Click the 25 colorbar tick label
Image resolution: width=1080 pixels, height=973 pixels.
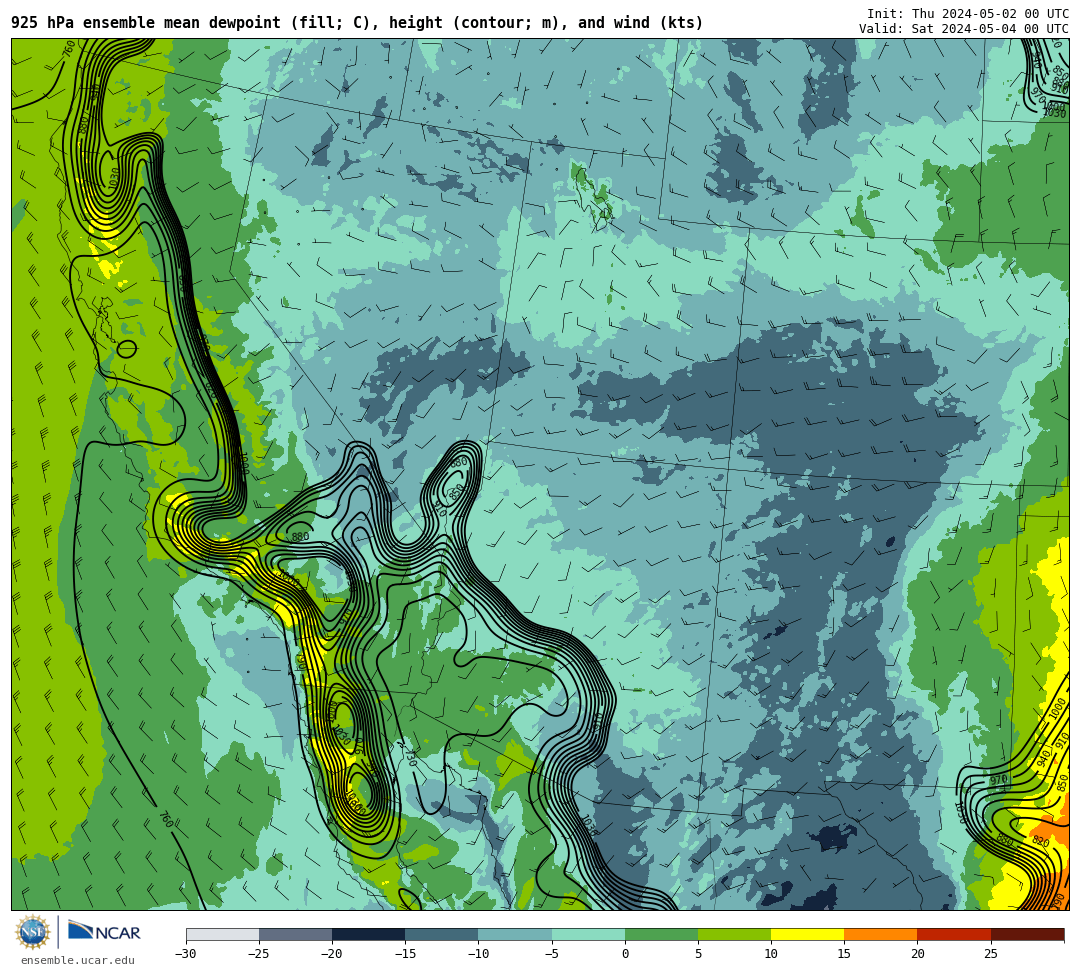[x=991, y=954]
